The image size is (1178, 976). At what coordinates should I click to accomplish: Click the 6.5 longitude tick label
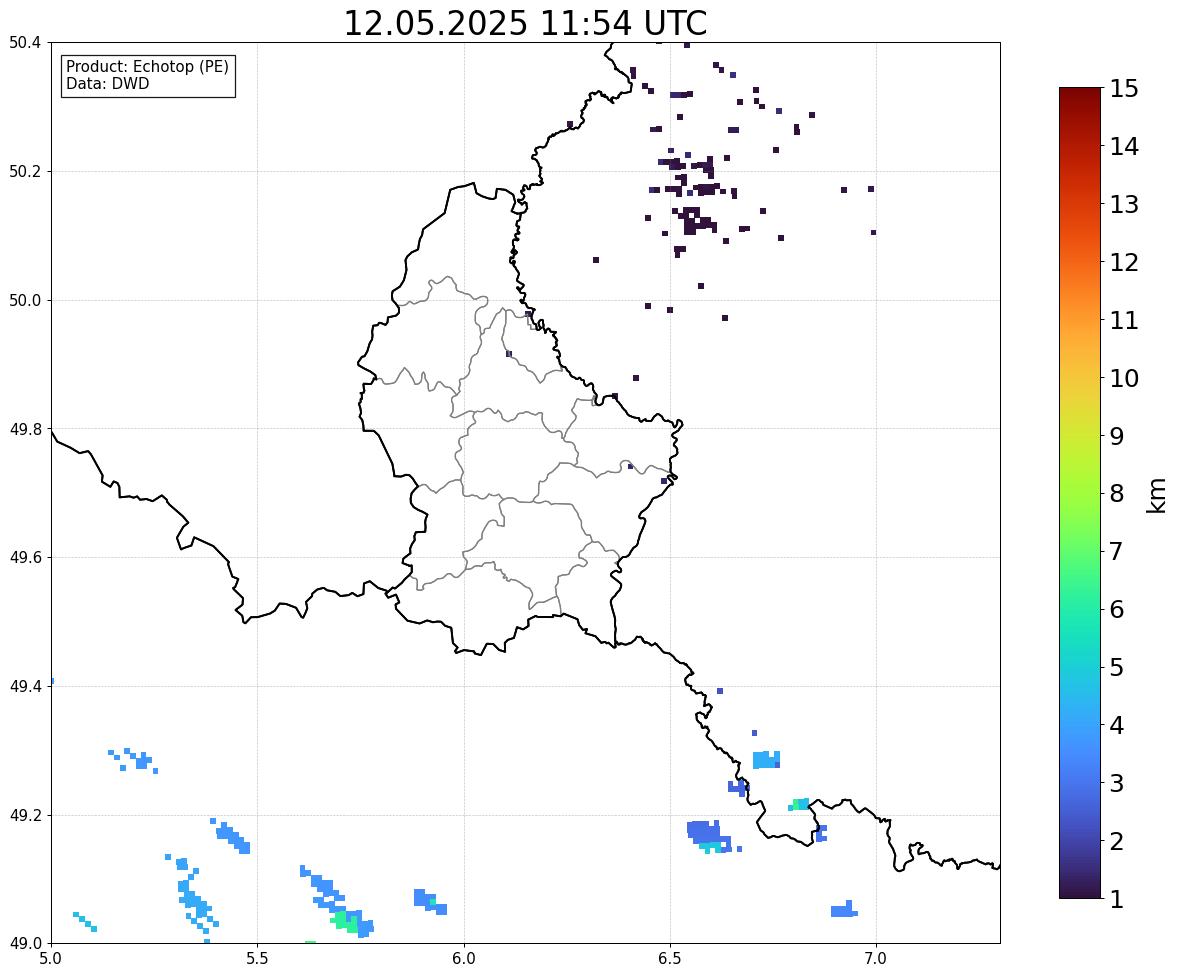[x=670, y=959]
